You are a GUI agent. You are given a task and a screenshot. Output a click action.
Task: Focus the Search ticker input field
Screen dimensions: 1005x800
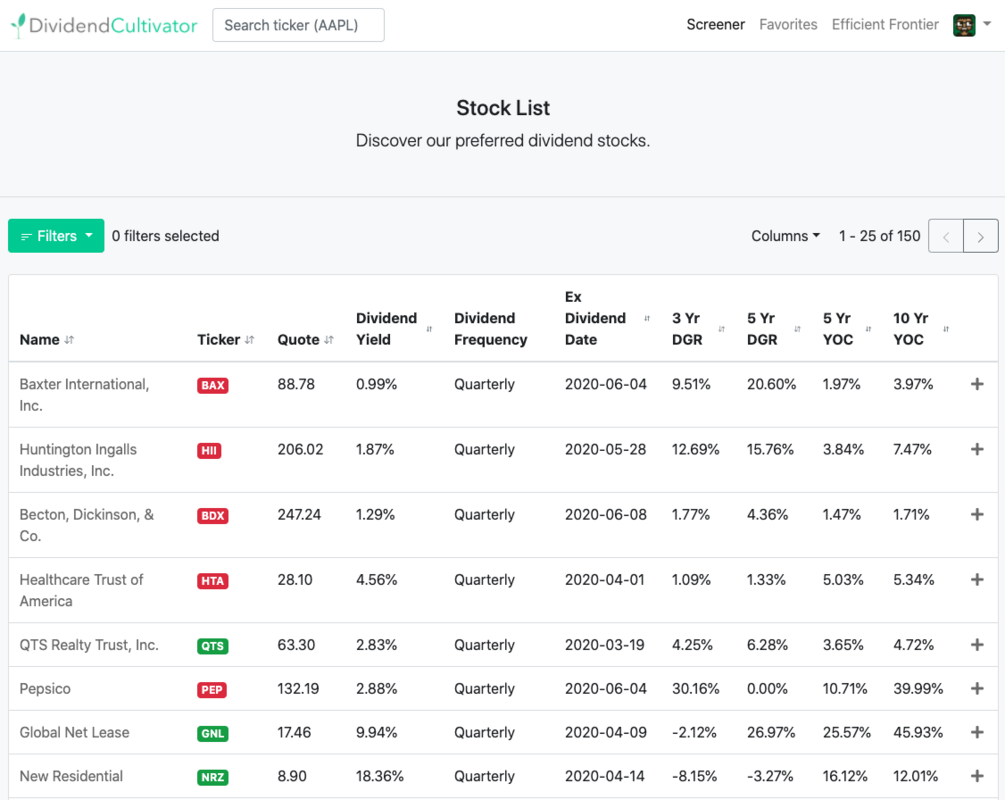click(x=298, y=25)
